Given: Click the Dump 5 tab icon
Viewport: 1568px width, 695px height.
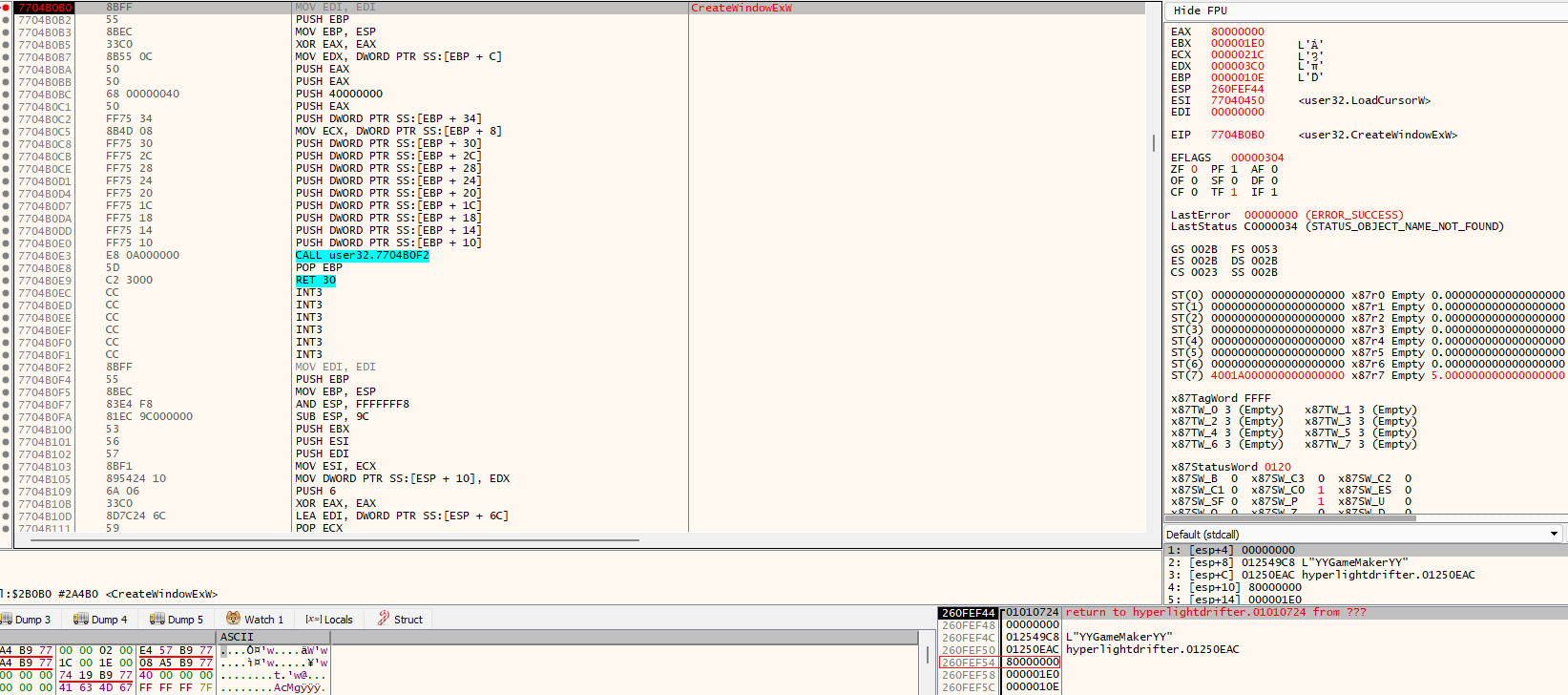Looking at the screenshot, I should pos(157,619).
